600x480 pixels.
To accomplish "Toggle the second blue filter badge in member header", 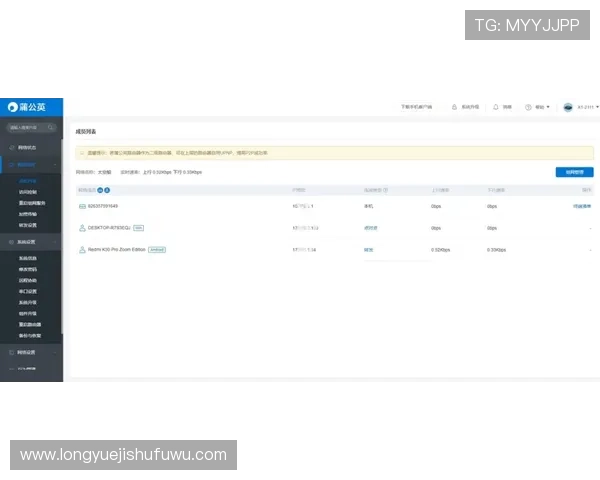I will point(107,189).
